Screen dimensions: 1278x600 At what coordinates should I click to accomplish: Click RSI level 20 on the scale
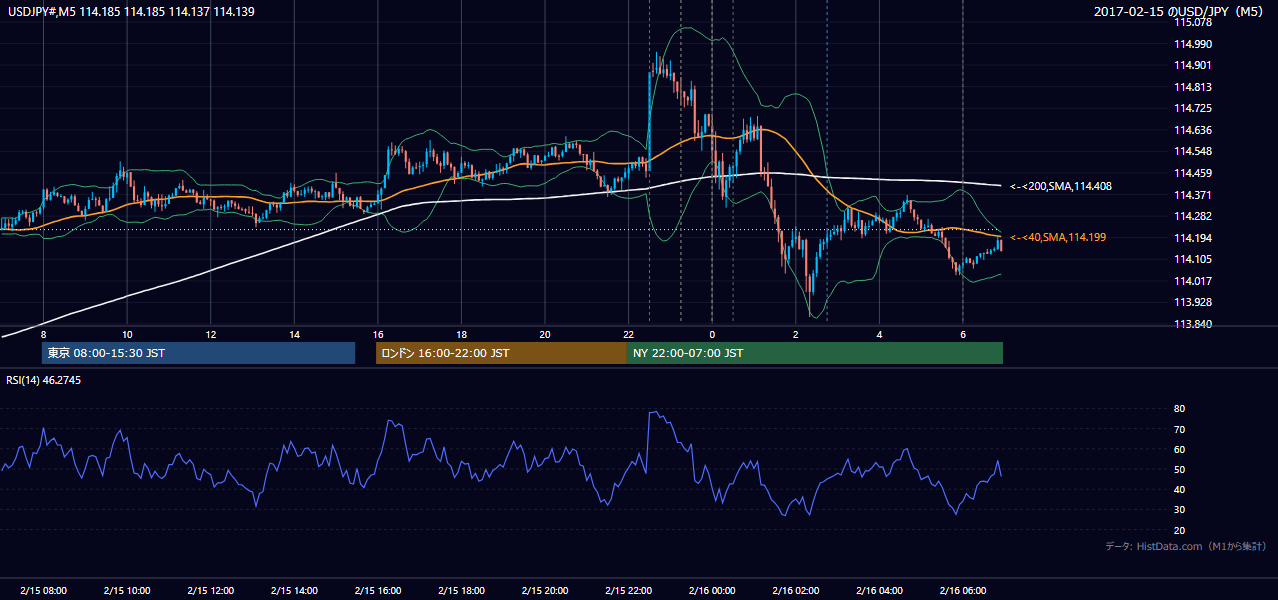[x=1179, y=530]
